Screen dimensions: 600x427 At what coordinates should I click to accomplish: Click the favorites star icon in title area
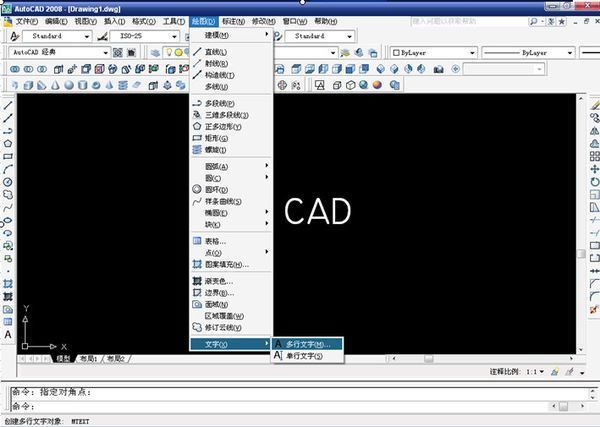click(561, 21)
